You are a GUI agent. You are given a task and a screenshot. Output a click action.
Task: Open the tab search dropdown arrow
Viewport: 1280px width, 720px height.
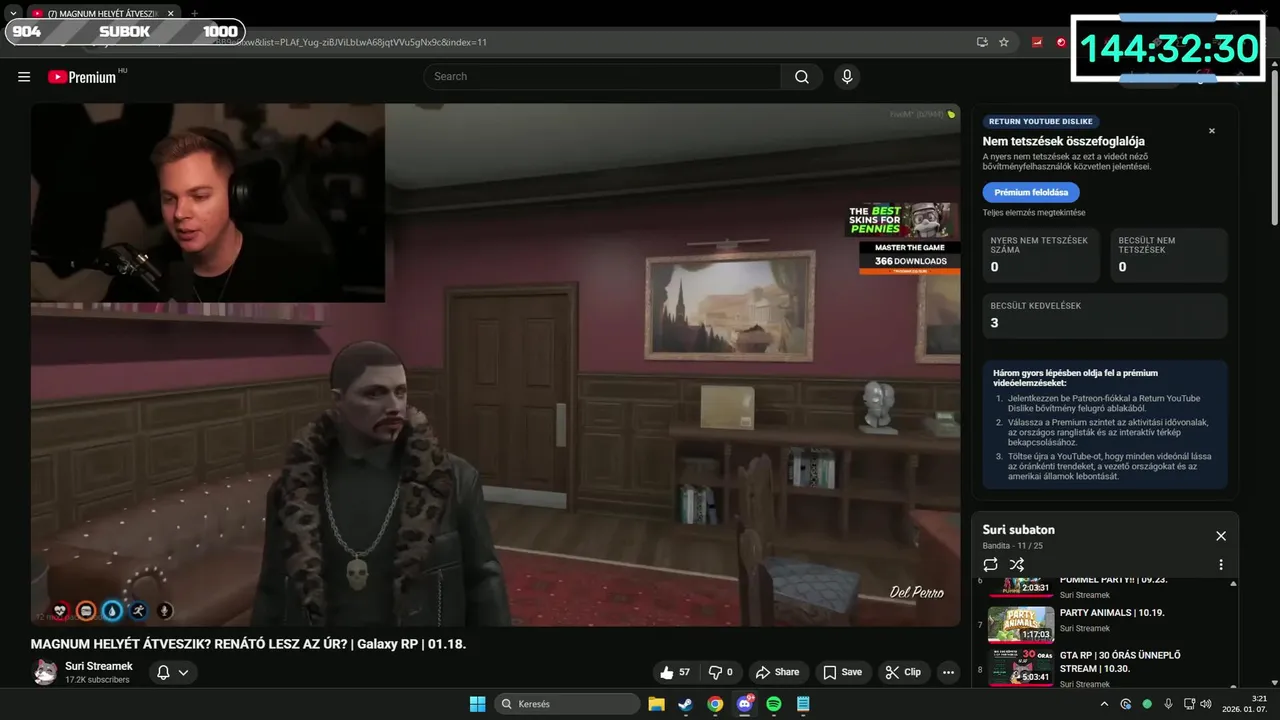(x=13, y=14)
